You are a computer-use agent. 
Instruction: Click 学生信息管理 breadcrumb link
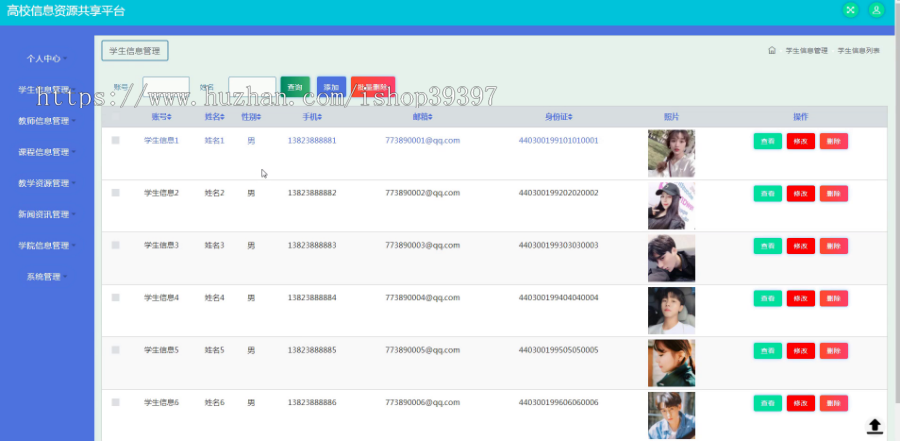tap(806, 51)
